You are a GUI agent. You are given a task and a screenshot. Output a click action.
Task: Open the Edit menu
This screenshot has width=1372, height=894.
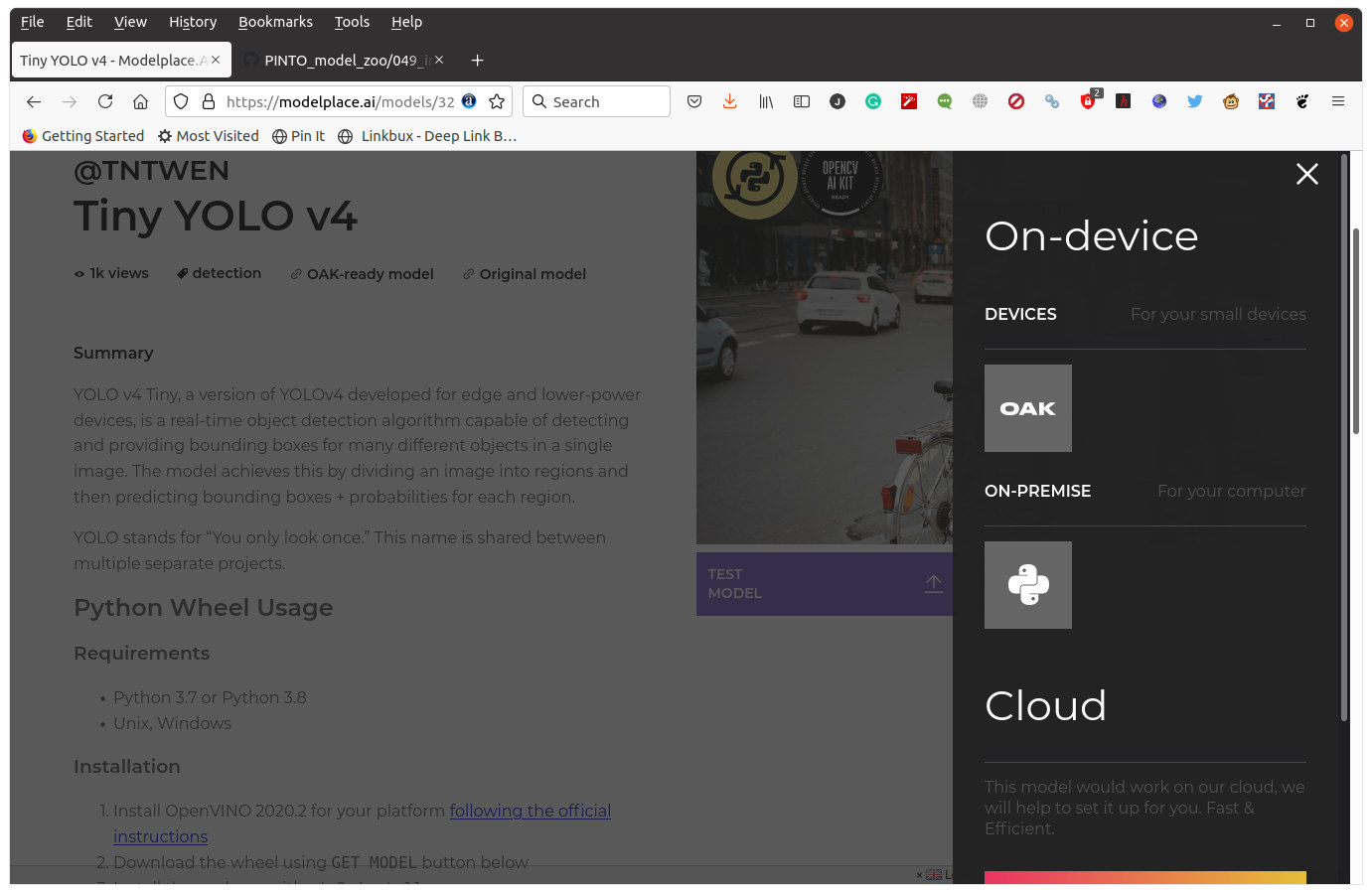click(79, 22)
